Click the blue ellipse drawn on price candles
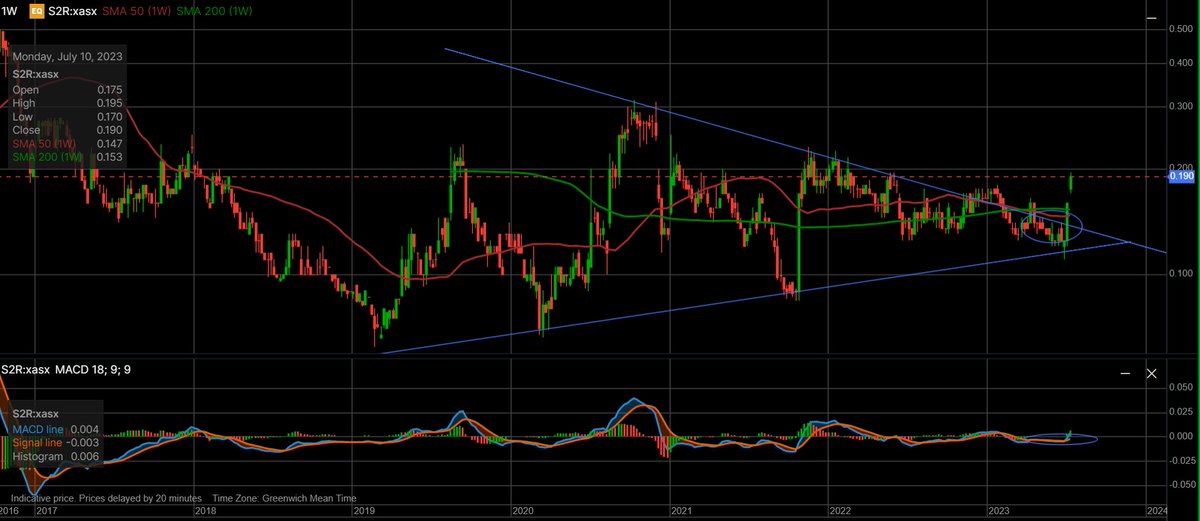This screenshot has height=521, width=1200. 1052,226
